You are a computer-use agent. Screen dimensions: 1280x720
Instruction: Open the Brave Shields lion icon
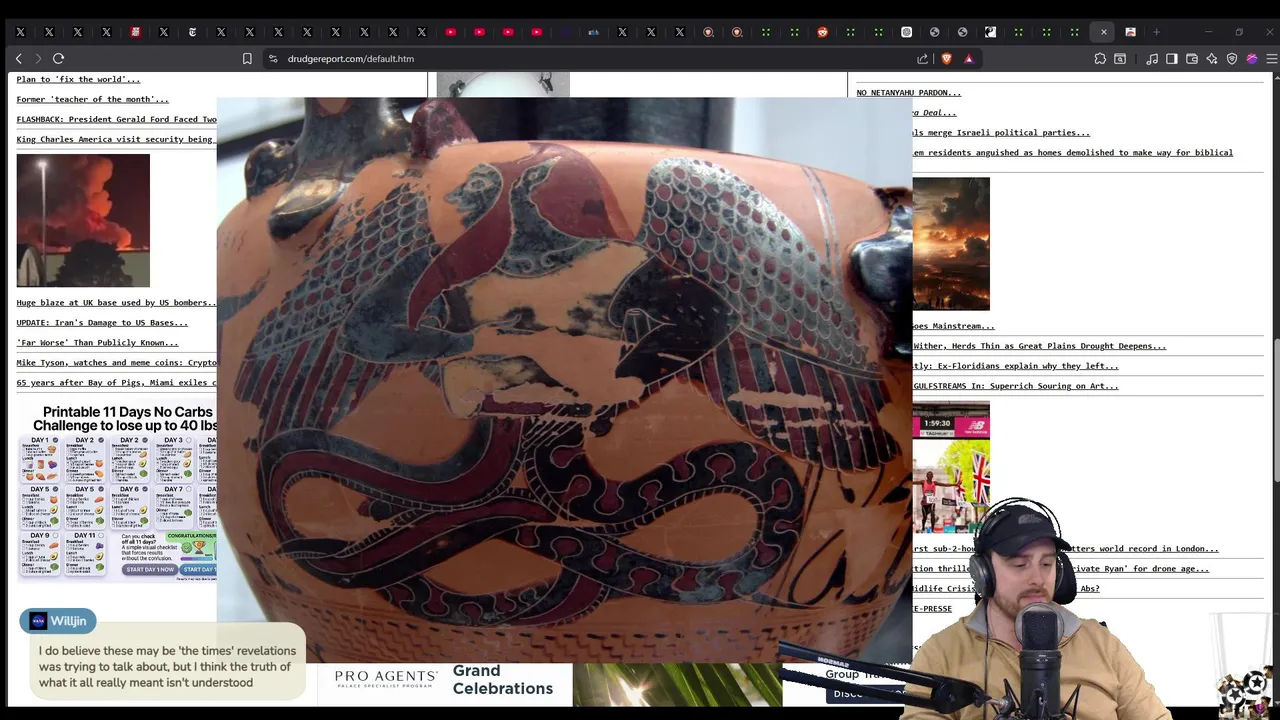[946, 59]
